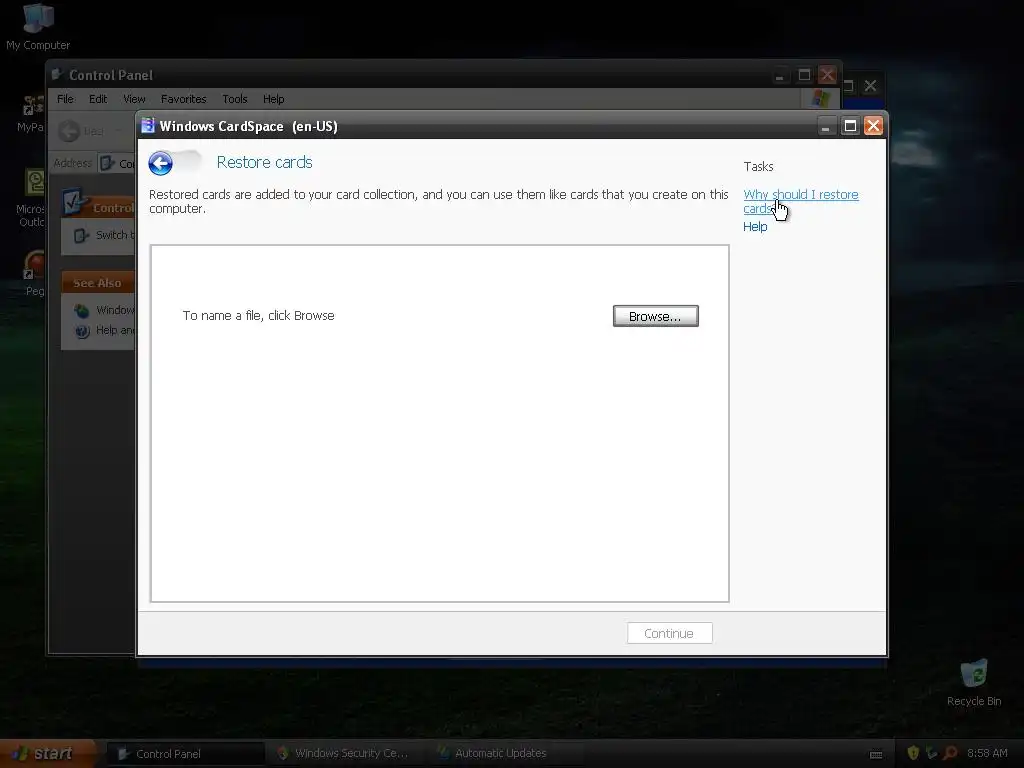Open the Help menu in Control Panel
1024x768 pixels.
274,99
